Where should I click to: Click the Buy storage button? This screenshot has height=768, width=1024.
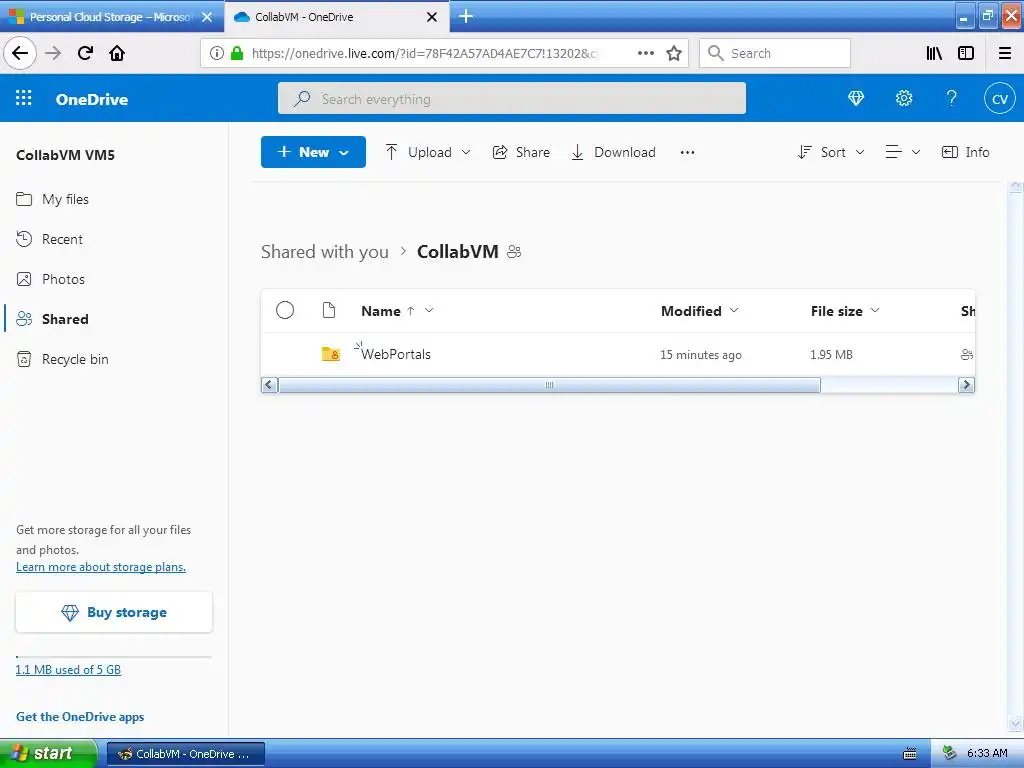(x=114, y=612)
